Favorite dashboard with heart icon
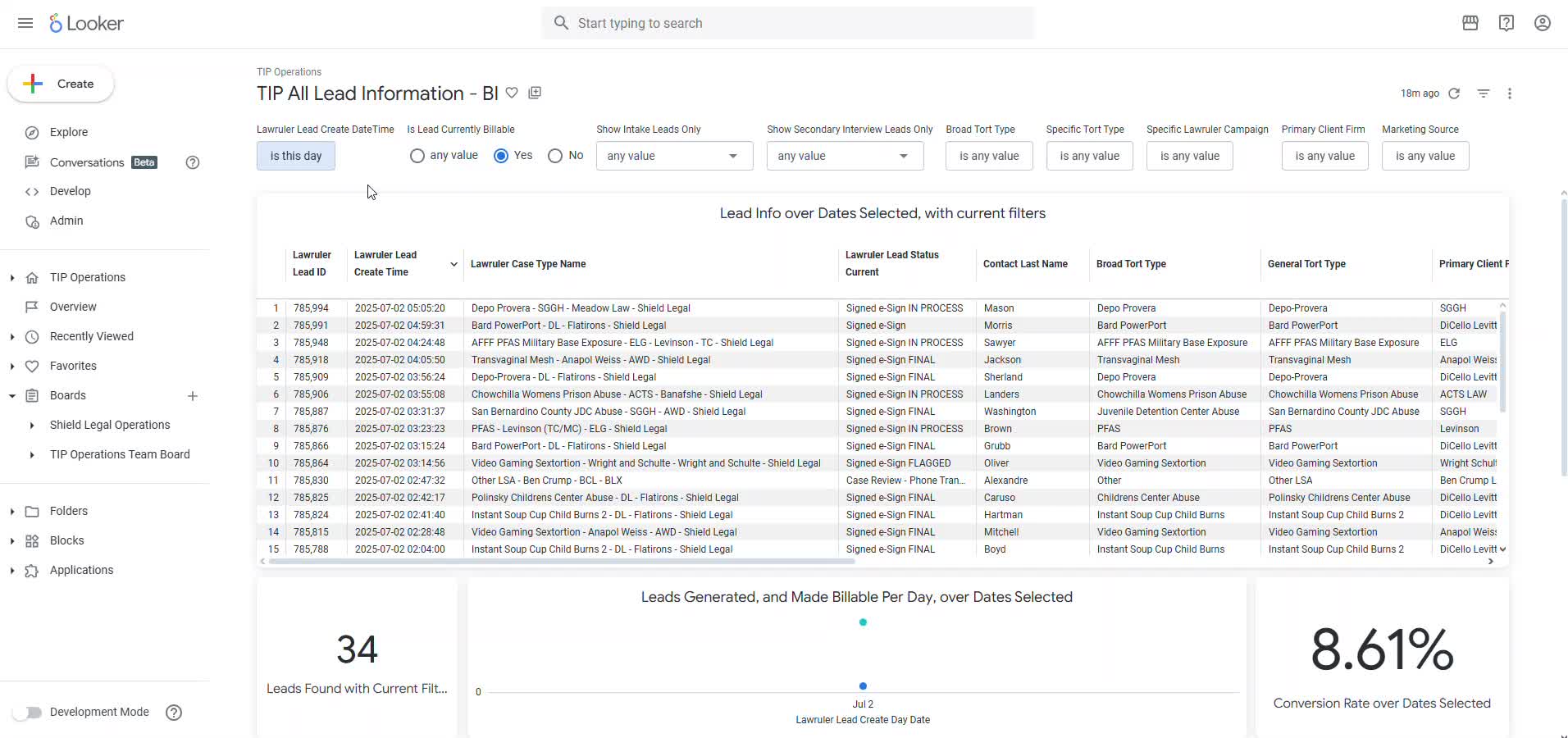The width and height of the screenshot is (1568, 738). [512, 93]
